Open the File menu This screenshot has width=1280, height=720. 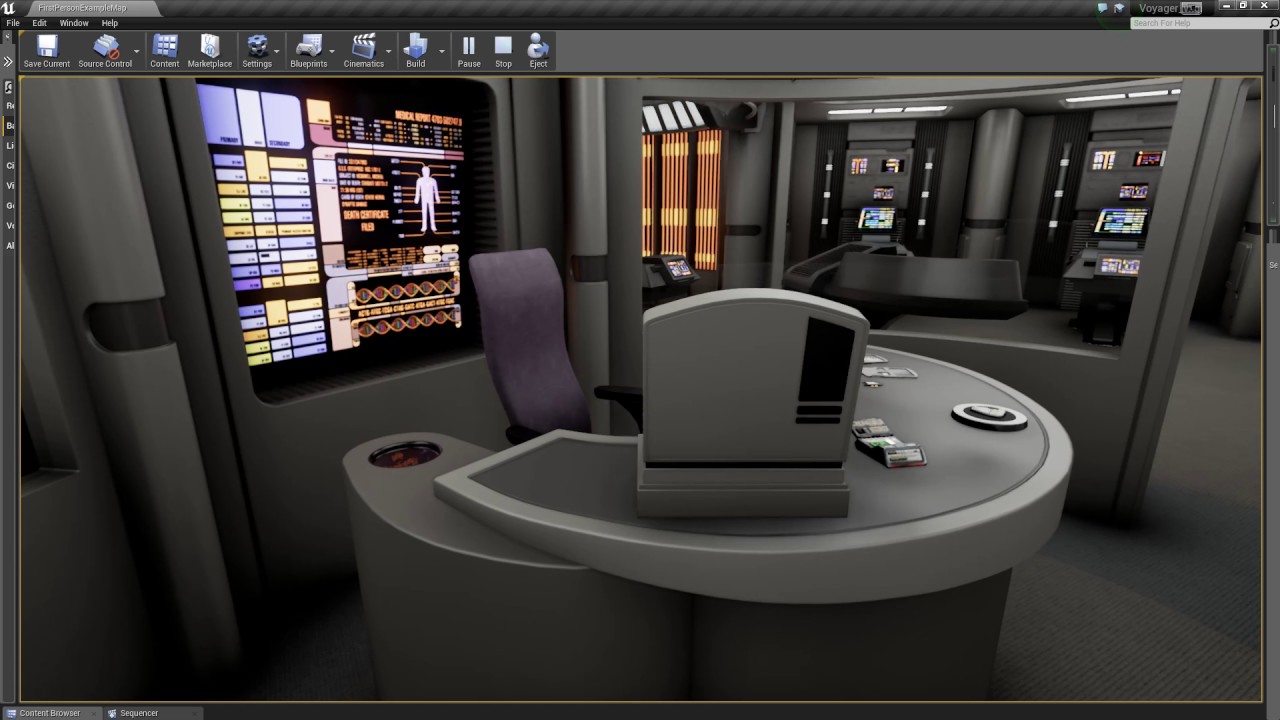pos(13,23)
